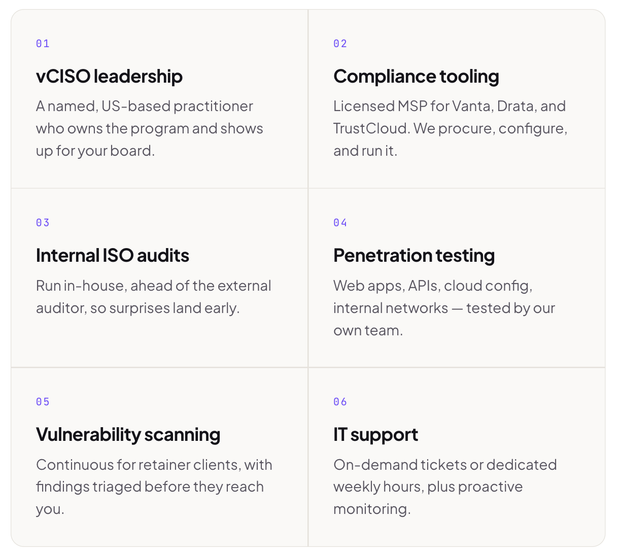Viewport: 620px width, 556px height.
Task: Click the vCISO leadership heading
Action: point(109,77)
